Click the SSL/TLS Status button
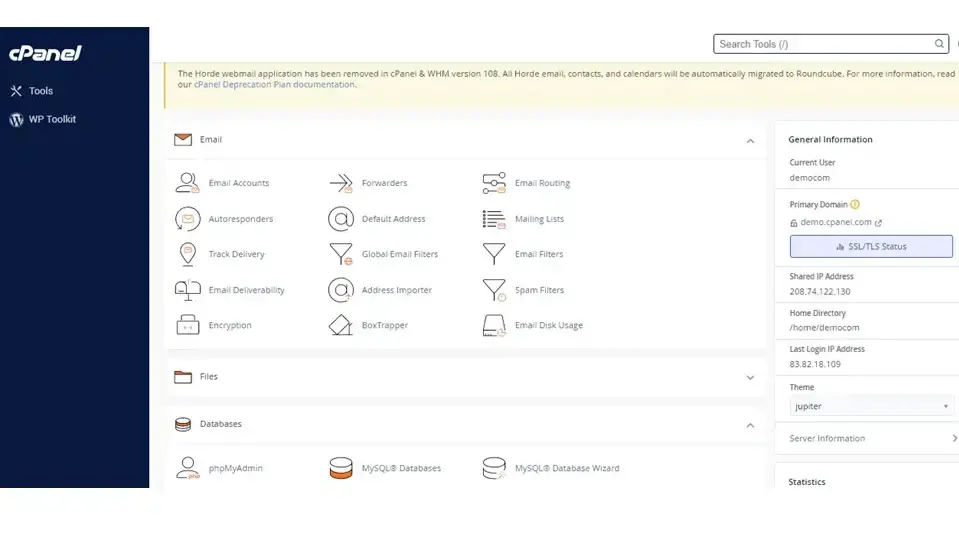Screen dimensions: 959x534 point(871,247)
